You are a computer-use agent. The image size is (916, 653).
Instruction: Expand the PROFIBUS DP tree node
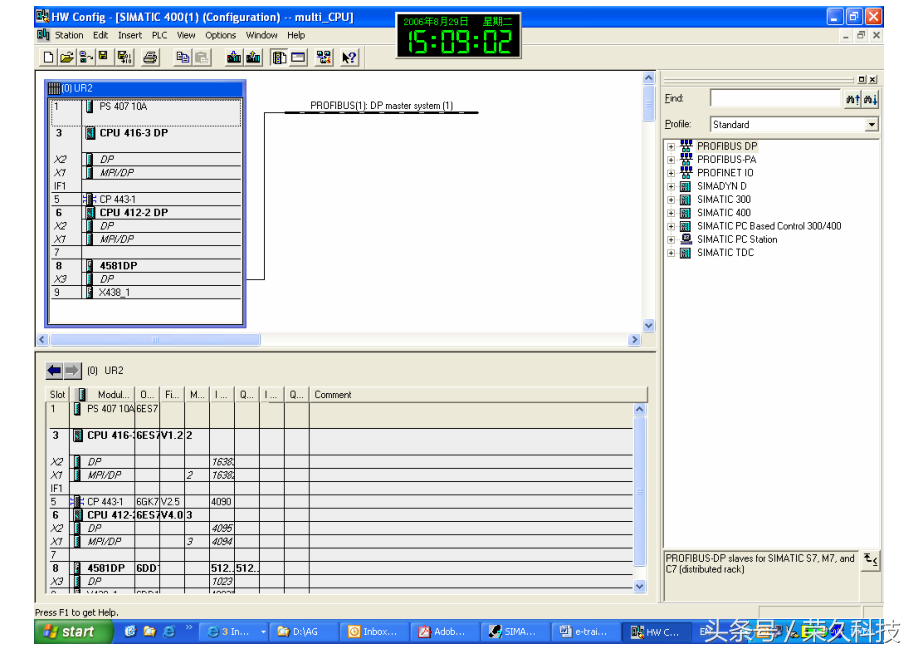(671, 147)
